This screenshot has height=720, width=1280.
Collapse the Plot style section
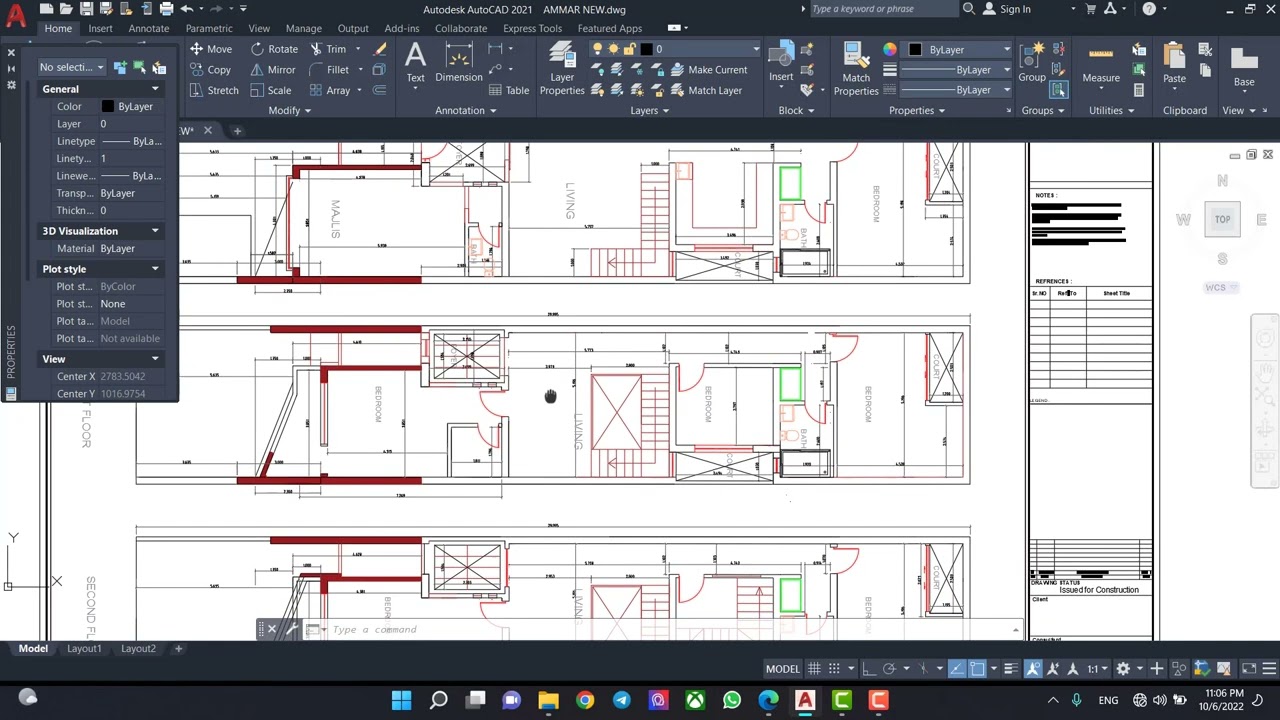coord(155,269)
